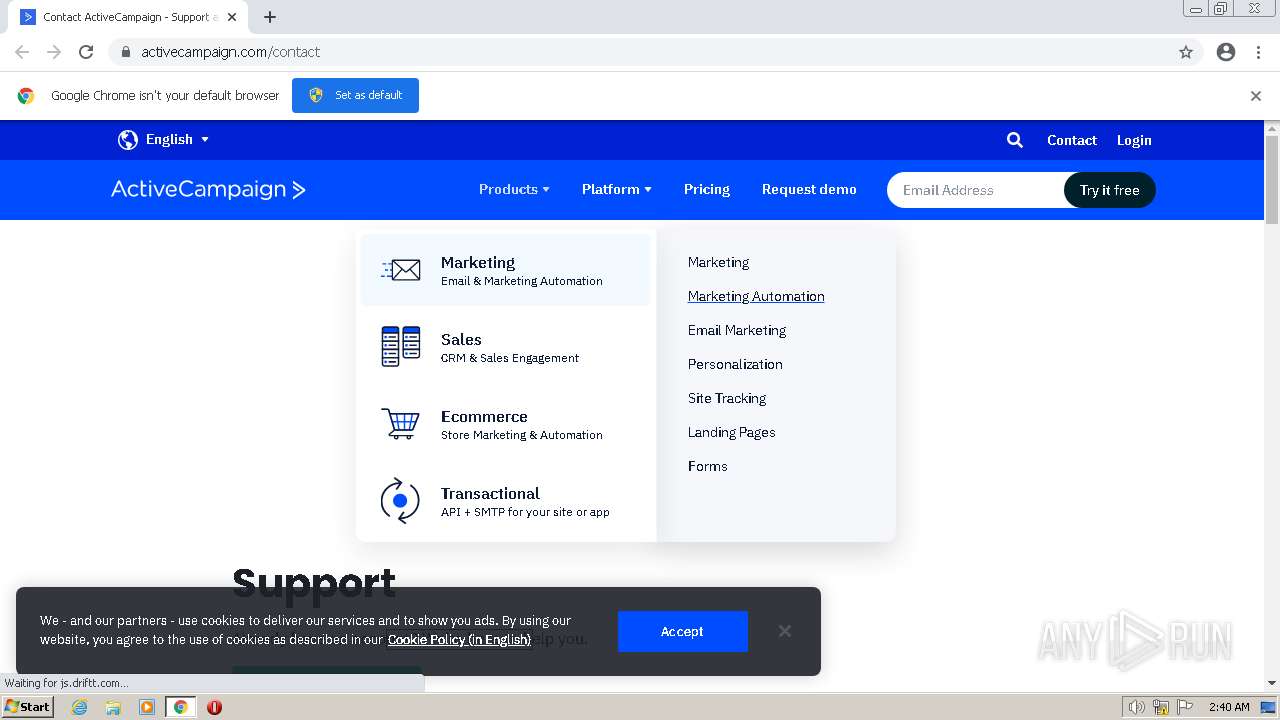Dismiss the default browser infobar

pyautogui.click(x=1256, y=96)
